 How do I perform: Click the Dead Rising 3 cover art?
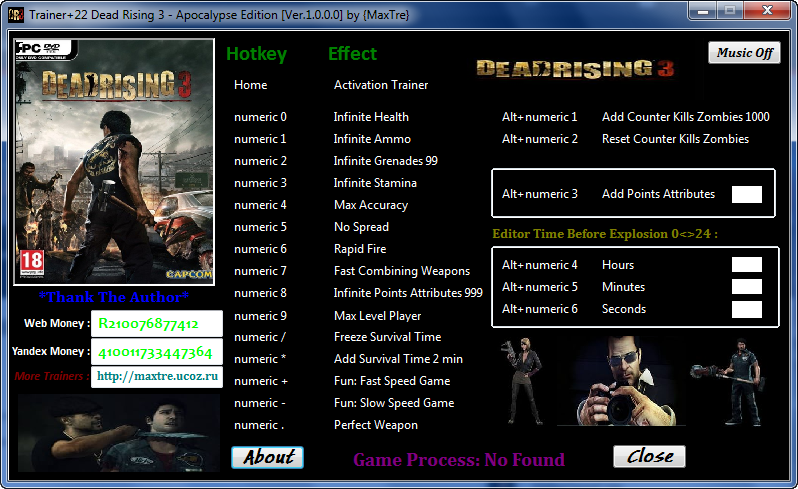pyautogui.click(x=114, y=162)
